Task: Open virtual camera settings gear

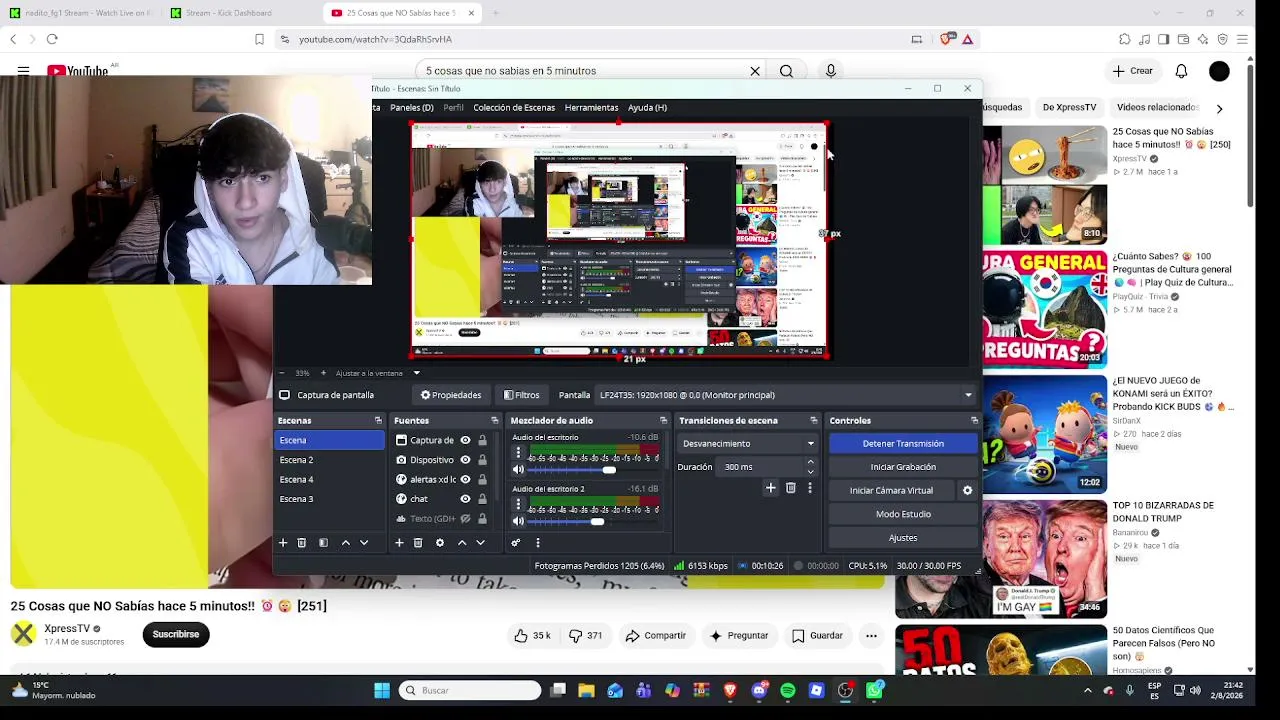Action: [x=967, y=491]
